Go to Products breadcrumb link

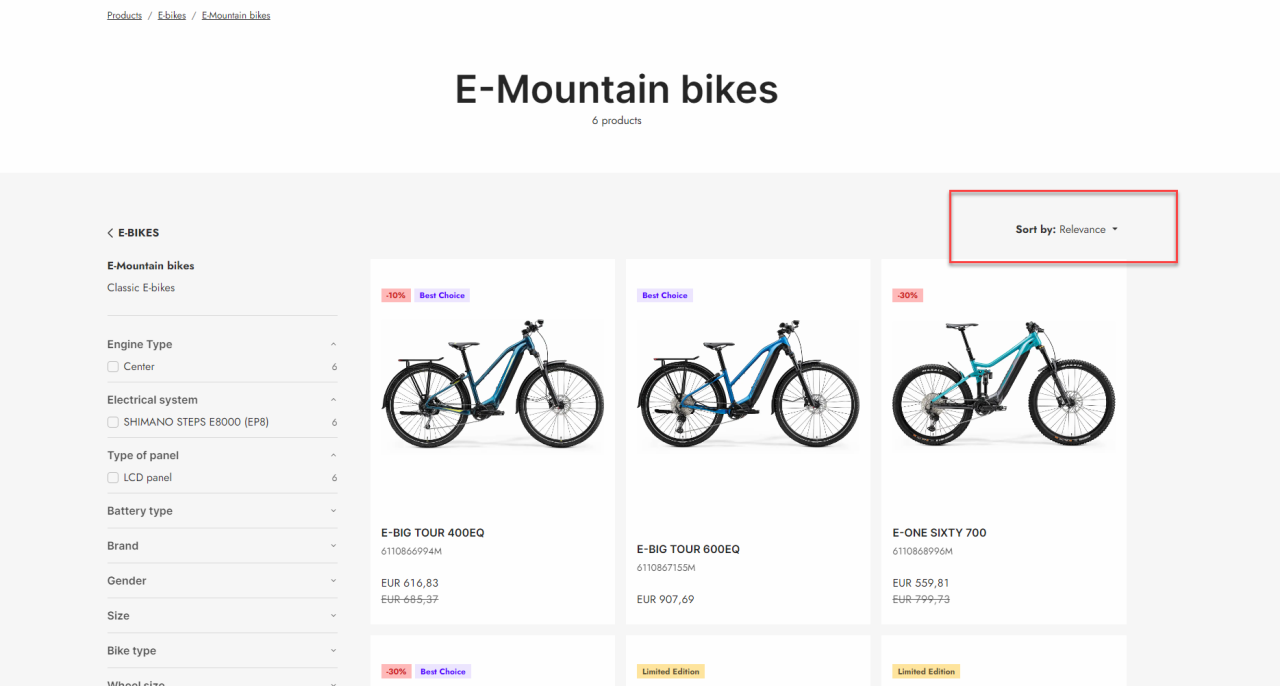(x=124, y=16)
